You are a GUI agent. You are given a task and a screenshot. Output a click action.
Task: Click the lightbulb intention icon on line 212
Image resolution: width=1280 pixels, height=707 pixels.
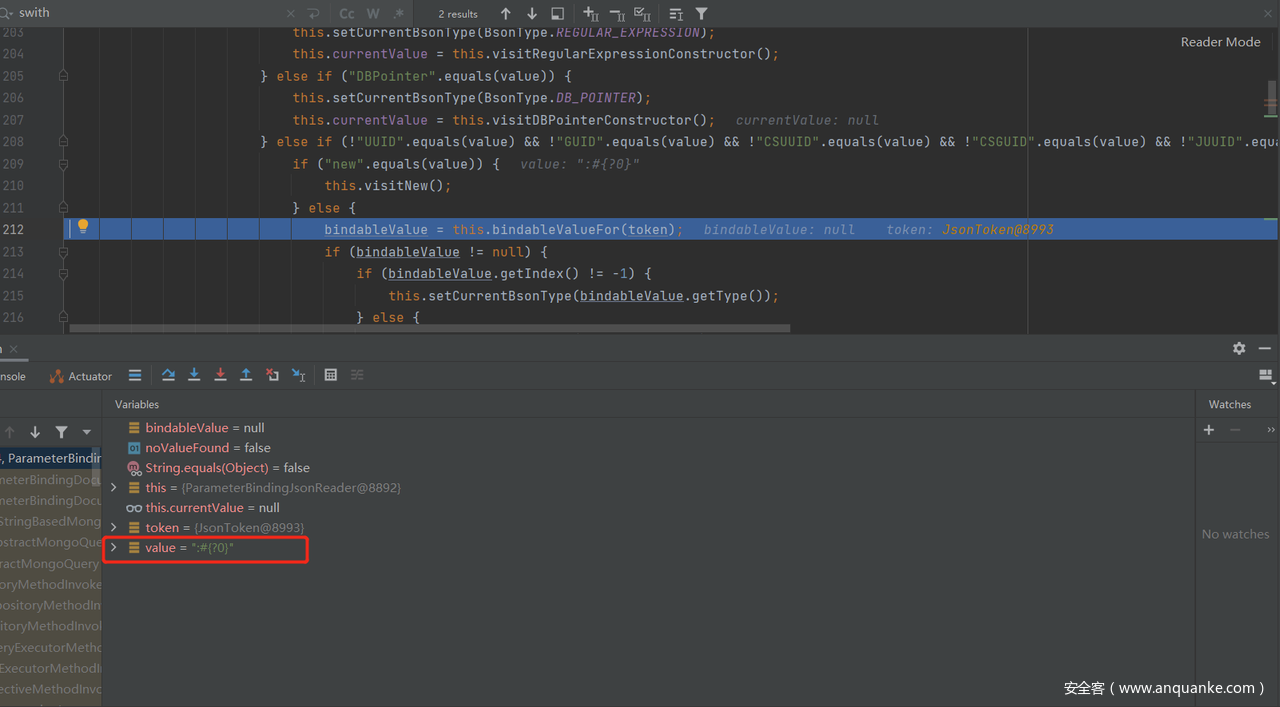pyautogui.click(x=83, y=227)
